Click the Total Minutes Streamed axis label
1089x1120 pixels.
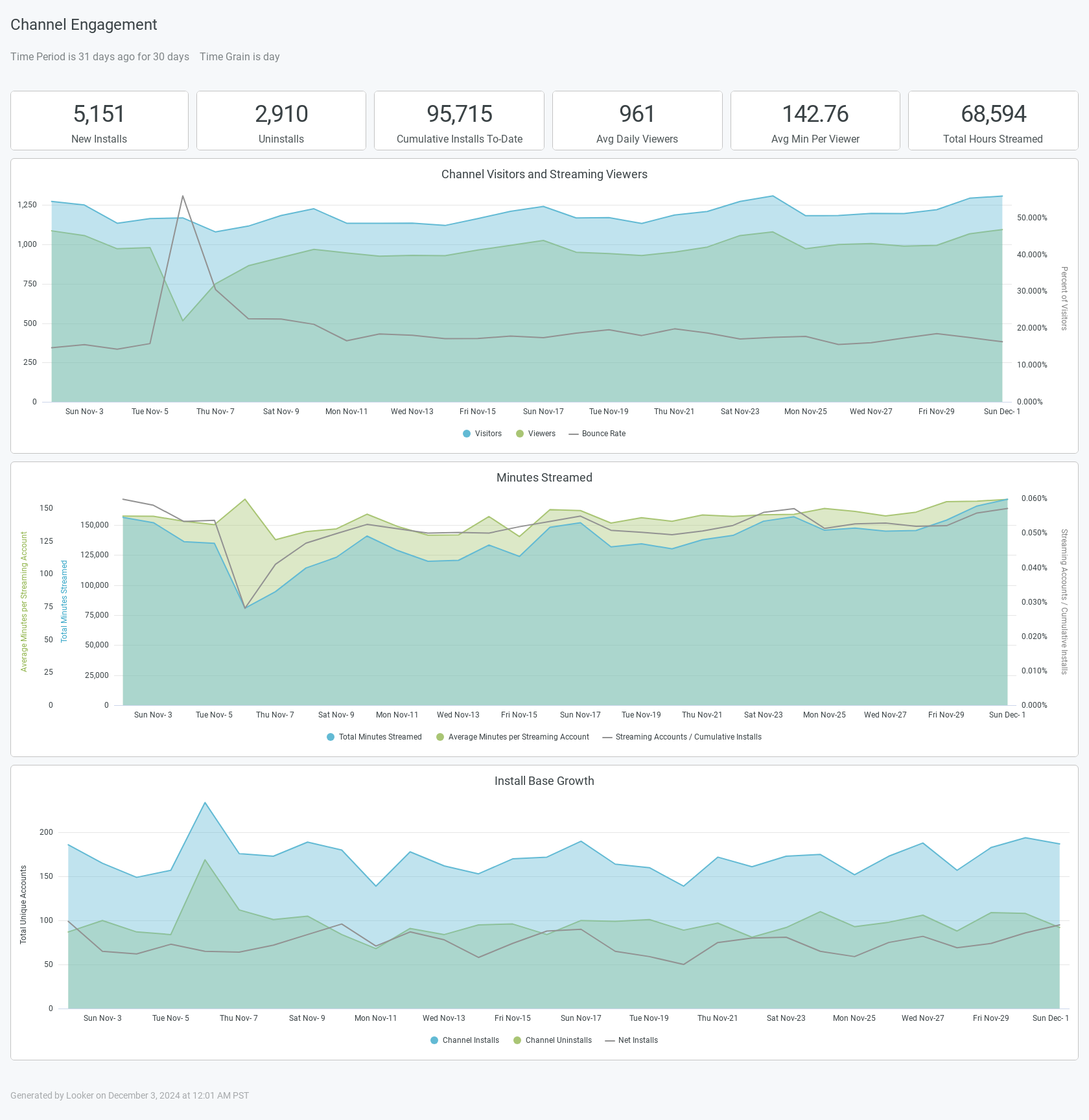pos(64,601)
